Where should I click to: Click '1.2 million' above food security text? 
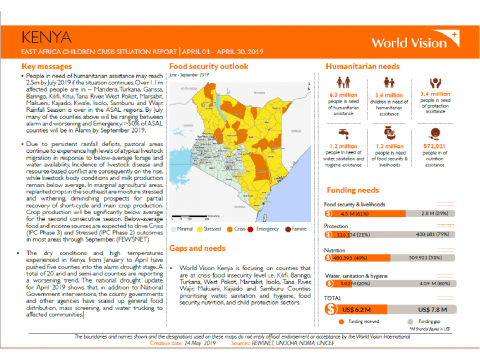click(x=389, y=146)
